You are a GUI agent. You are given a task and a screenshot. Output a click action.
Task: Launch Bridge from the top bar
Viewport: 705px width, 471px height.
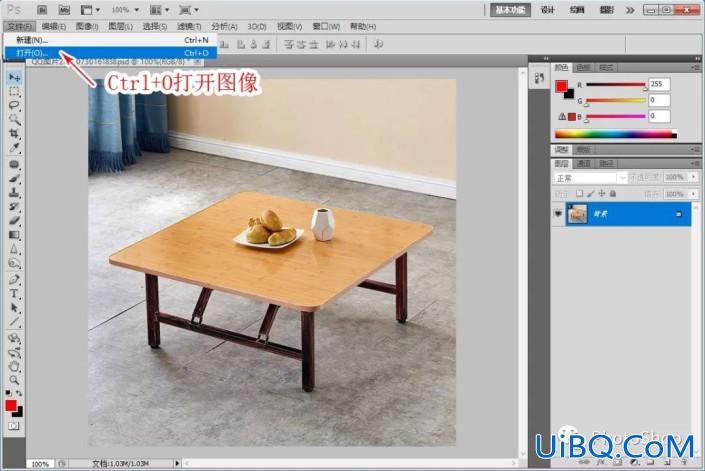[42, 9]
